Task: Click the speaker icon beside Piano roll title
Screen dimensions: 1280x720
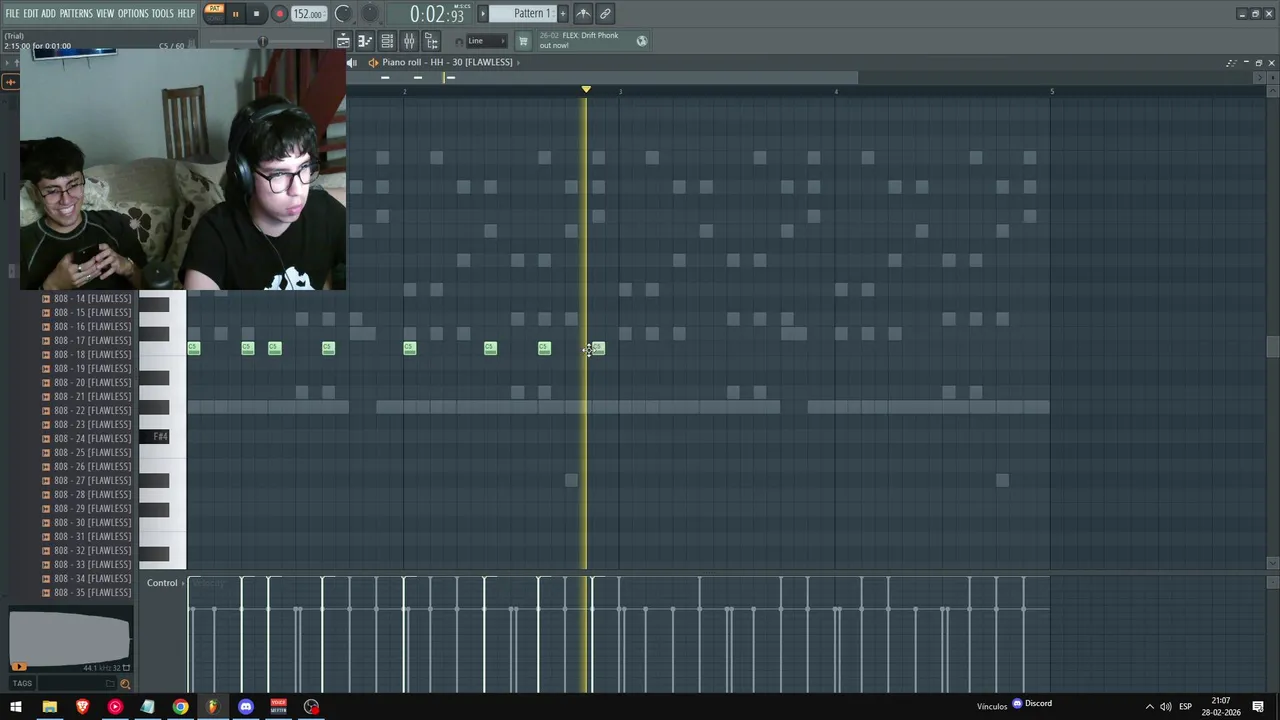Action: [373, 63]
